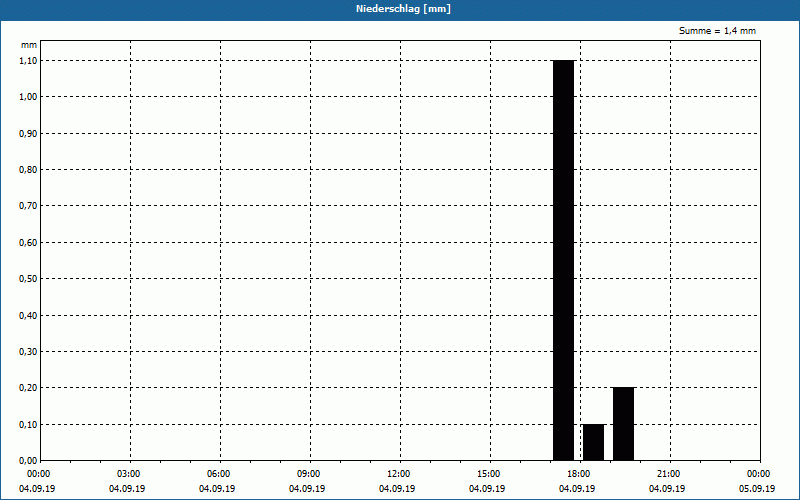Click the 05.09.19 date label

757,488
